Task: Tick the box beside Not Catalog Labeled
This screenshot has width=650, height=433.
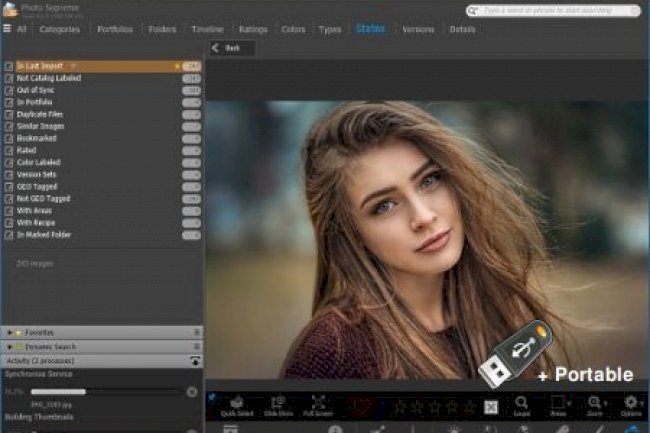Action: (x=9, y=78)
